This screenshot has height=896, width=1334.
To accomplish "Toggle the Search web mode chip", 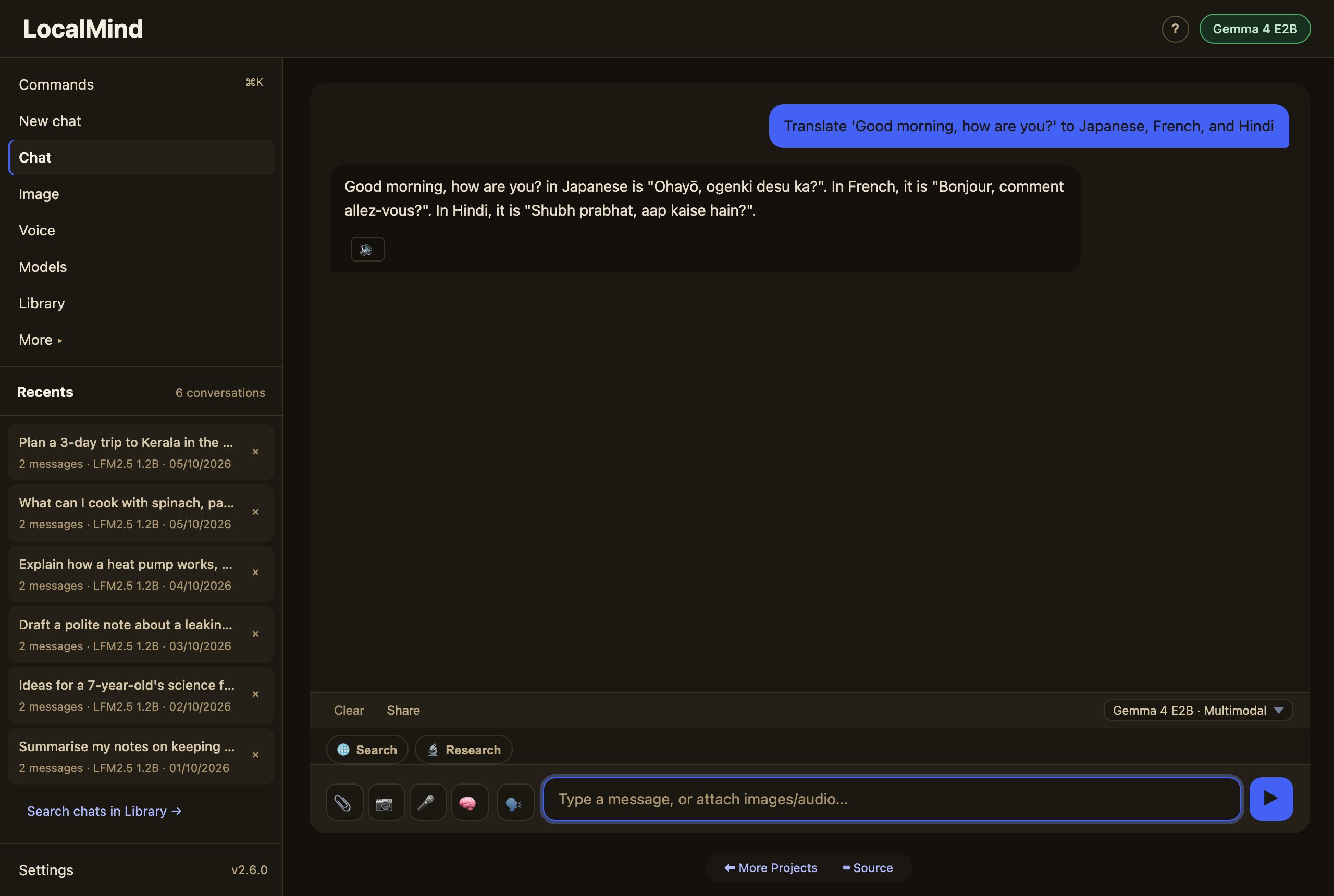I will 367,749.
